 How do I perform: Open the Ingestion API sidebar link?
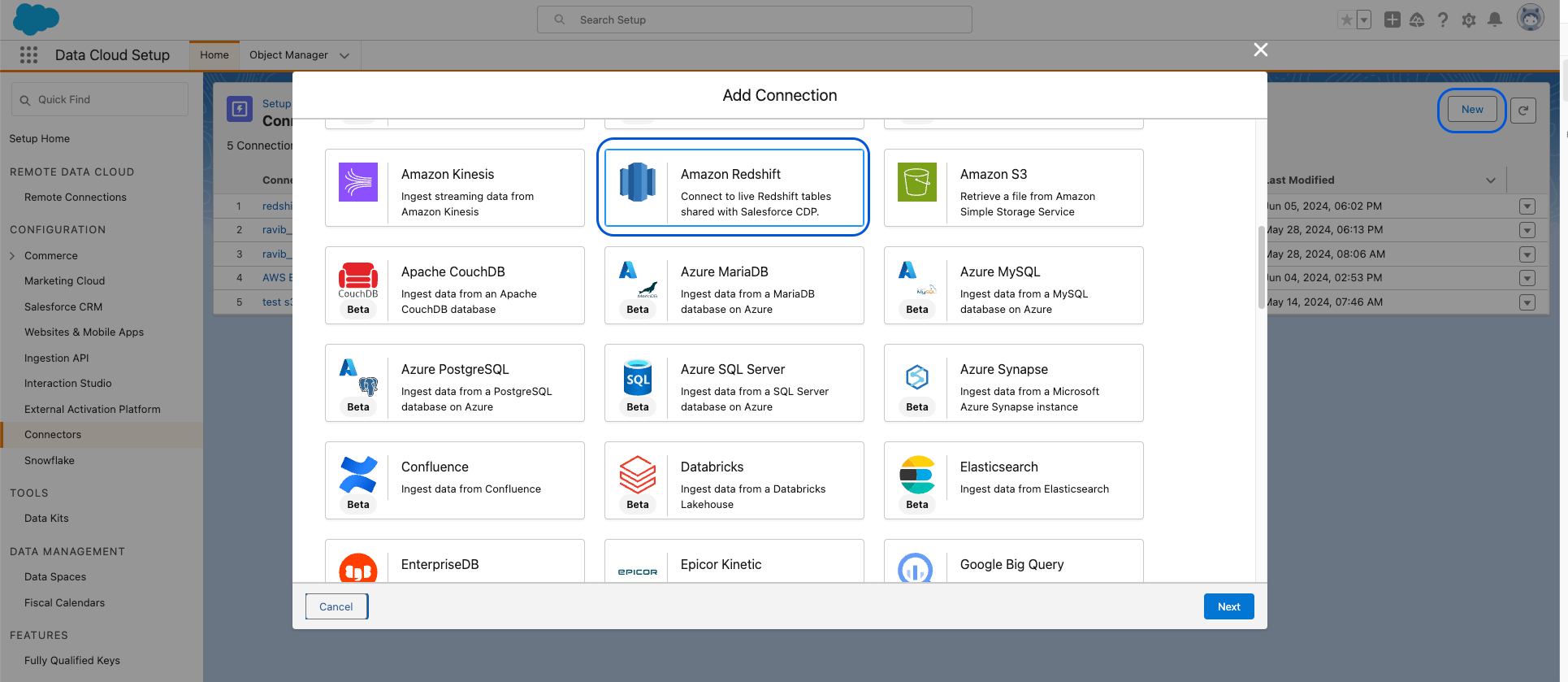57,358
